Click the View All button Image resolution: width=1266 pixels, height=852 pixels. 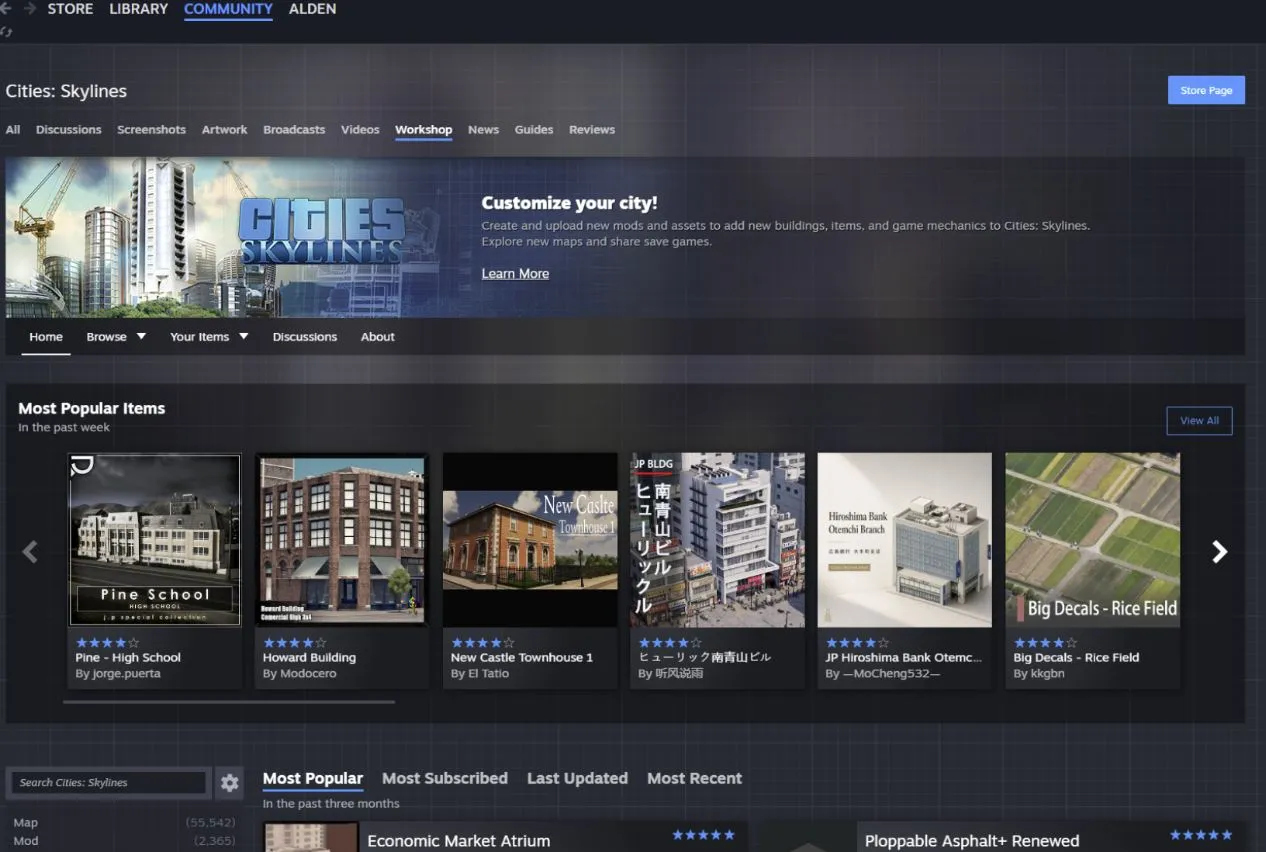pos(1199,421)
